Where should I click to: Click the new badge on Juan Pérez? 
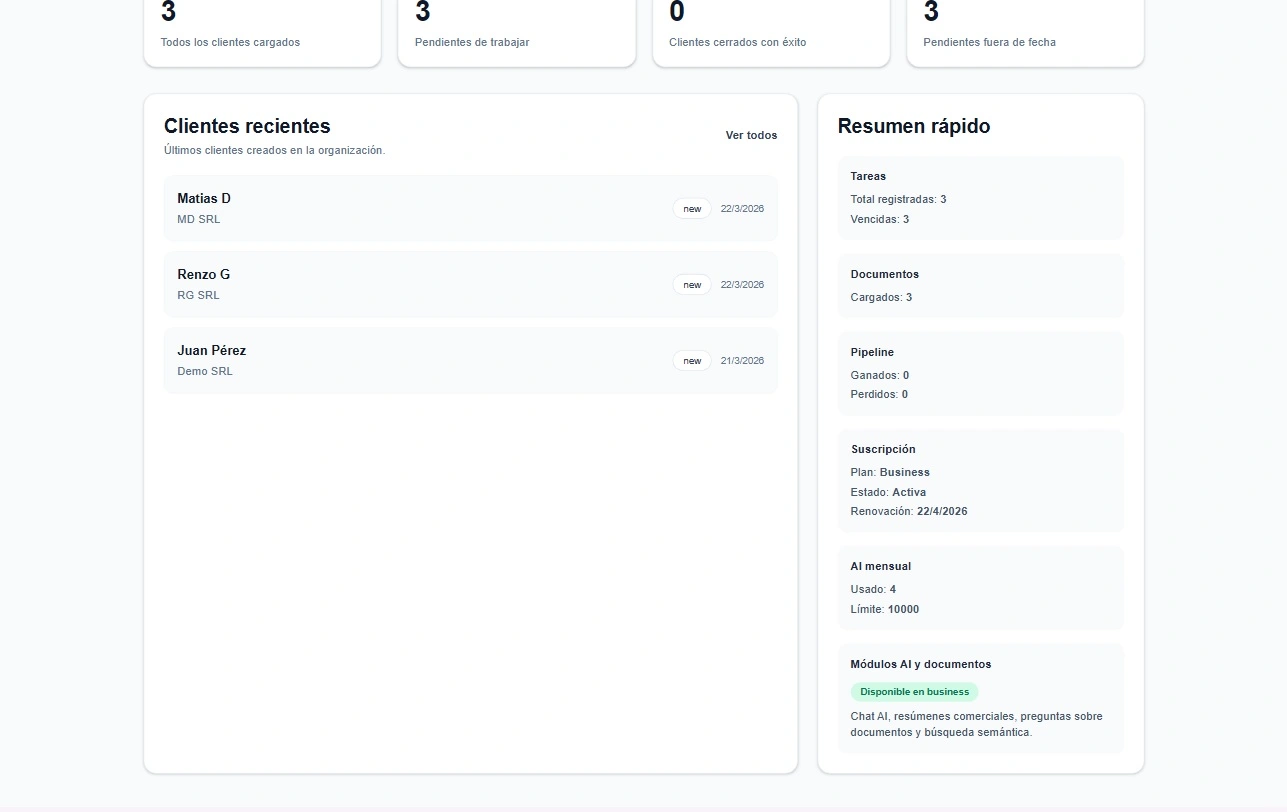point(692,361)
